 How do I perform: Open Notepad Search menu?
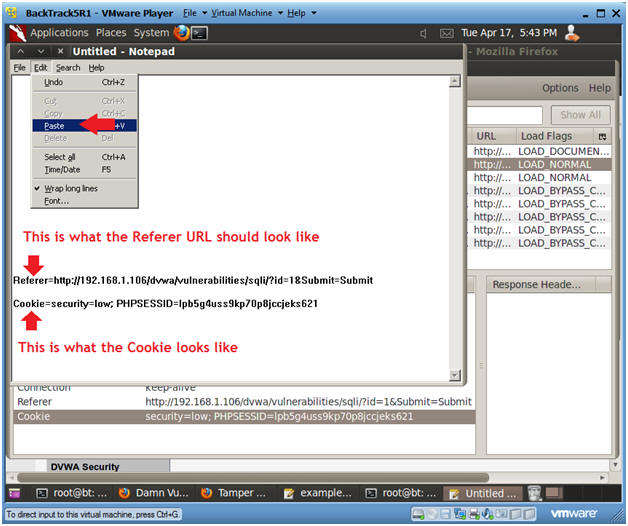tap(68, 68)
